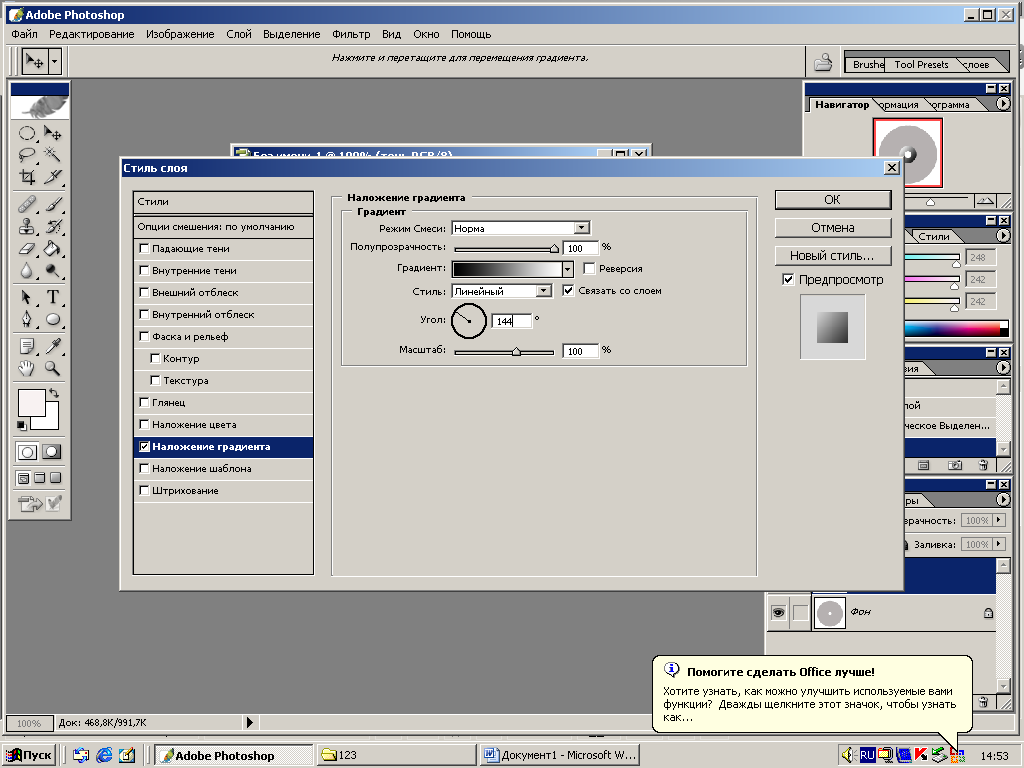
Task: Click the Полупрозрачность slider handle
Action: [x=554, y=249]
